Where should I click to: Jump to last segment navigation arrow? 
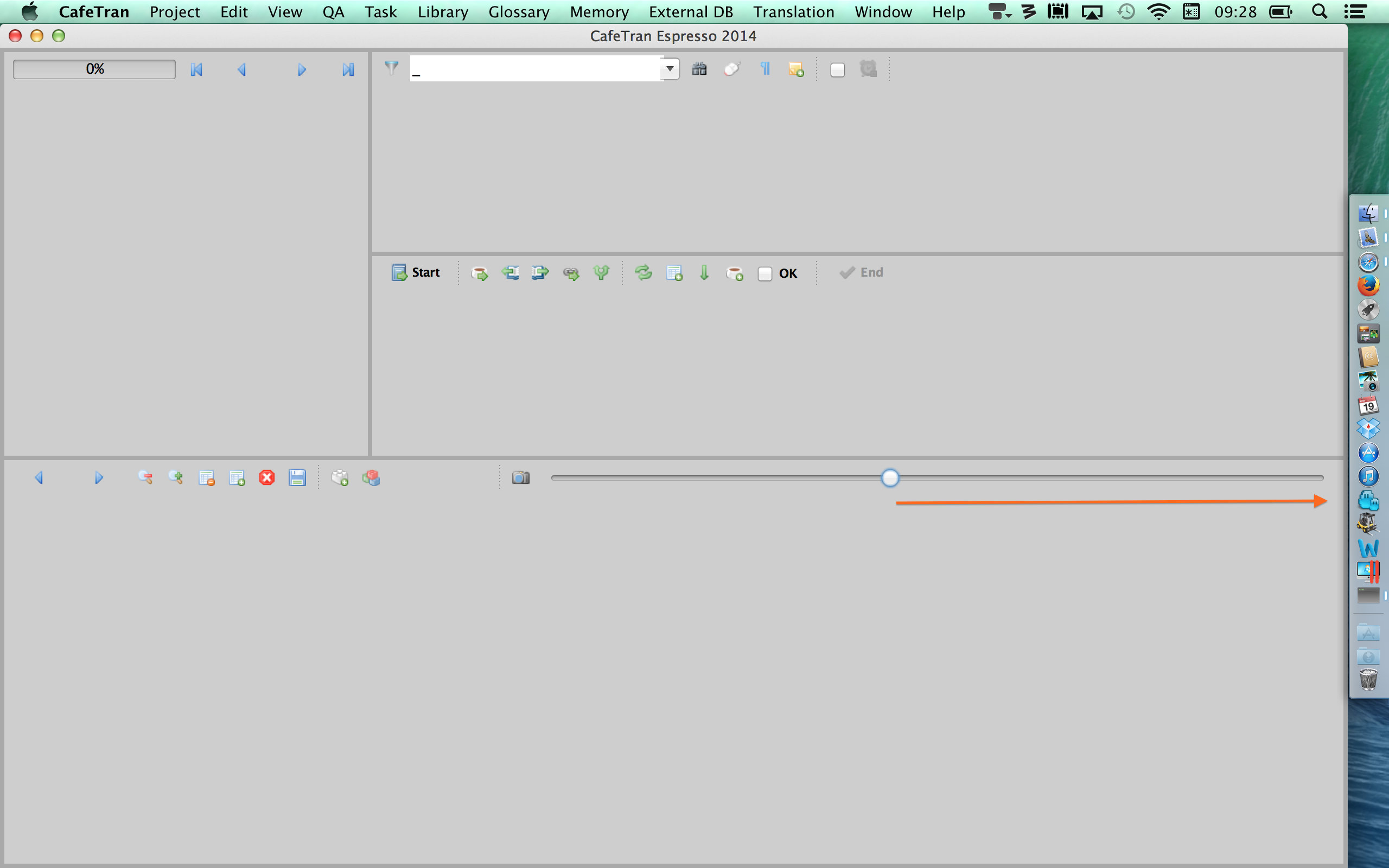(348, 70)
